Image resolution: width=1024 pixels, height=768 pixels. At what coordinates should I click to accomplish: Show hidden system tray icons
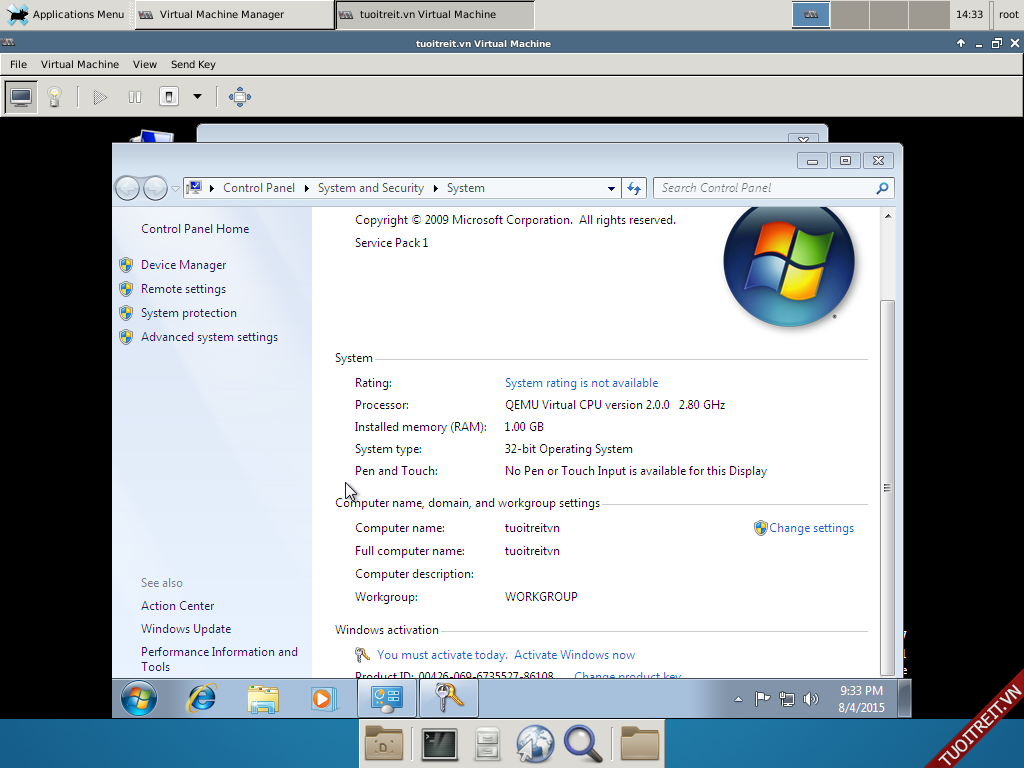point(738,699)
